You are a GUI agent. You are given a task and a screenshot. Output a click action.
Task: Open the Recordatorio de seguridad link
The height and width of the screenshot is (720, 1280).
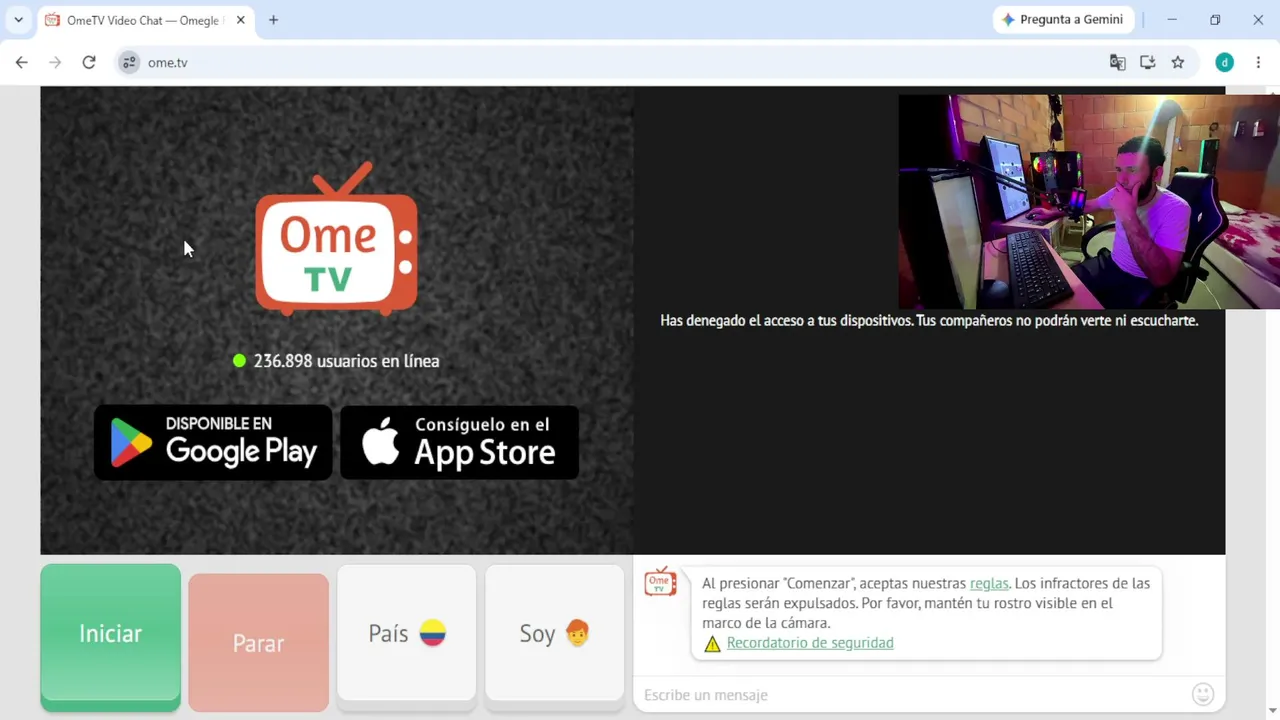[810, 643]
